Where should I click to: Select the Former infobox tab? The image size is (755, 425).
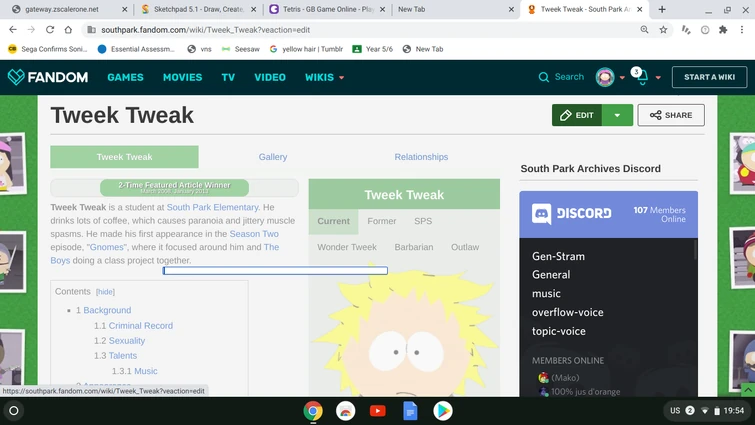[x=382, y=221]
